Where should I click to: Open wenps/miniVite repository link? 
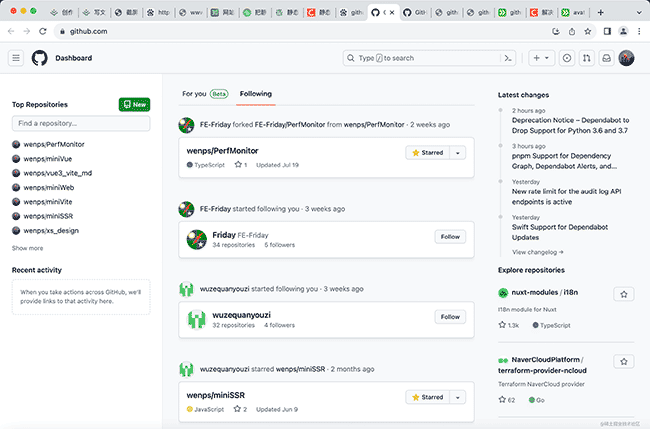(48, 202)
